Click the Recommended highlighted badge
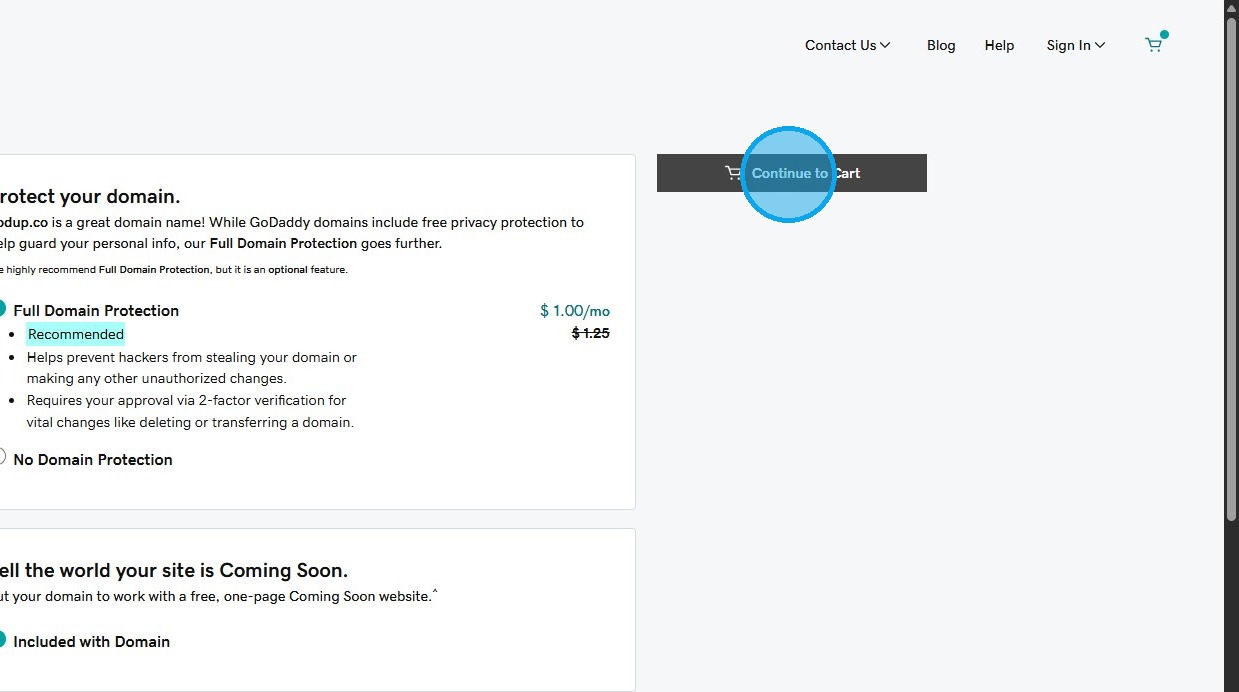 (x=76, y=334)
